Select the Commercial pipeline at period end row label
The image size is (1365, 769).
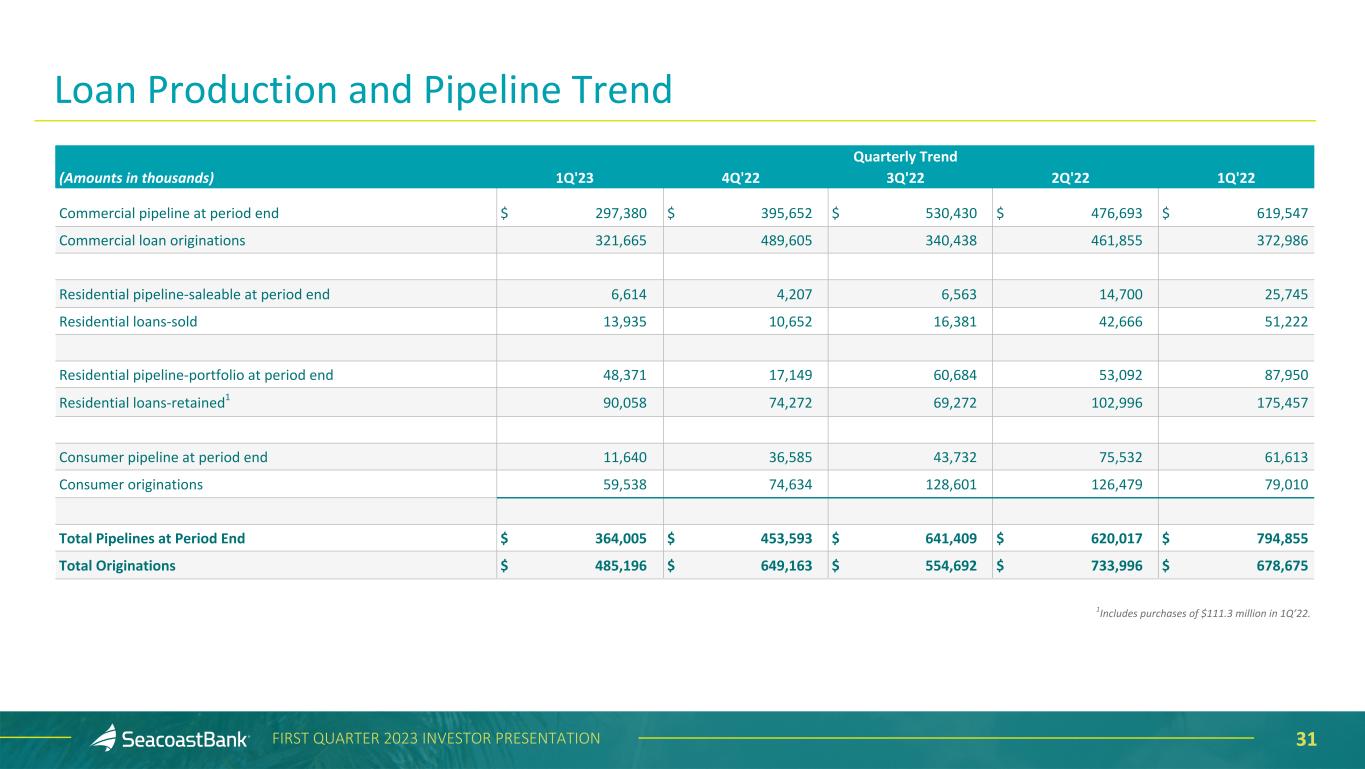click(x=169, y=213)
